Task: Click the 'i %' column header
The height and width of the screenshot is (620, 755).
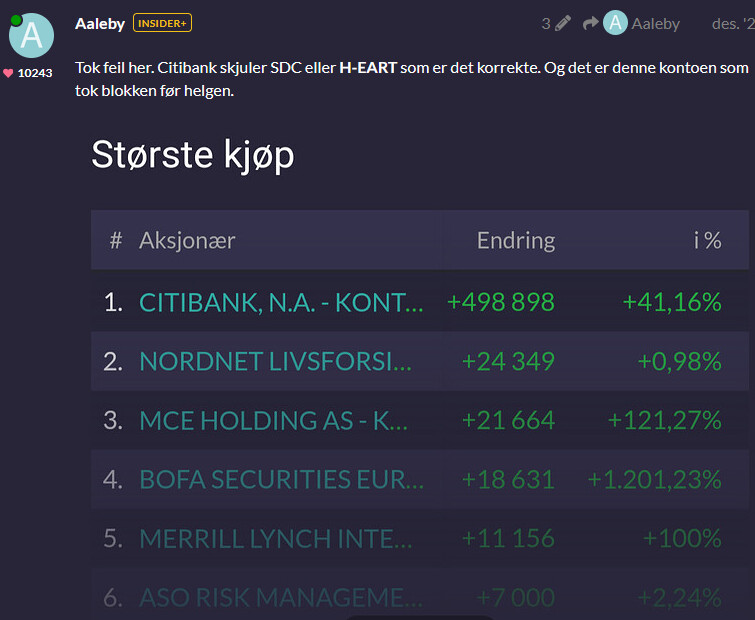Action: (x=707, y=240)
